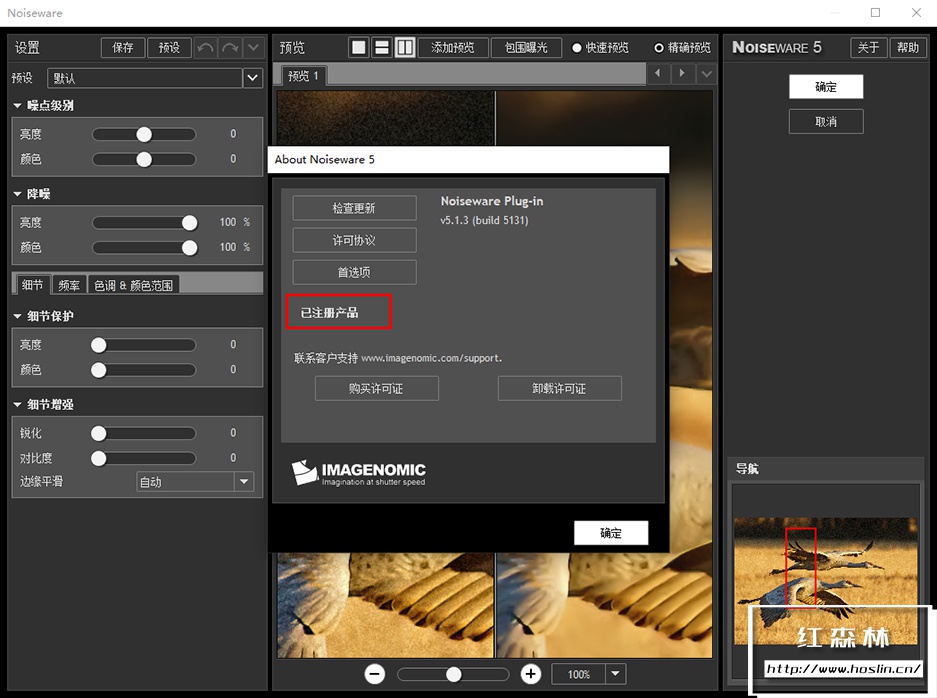Click the 包围曝光 bracketing button
This screenshot has height=698, width=937.
coord(526,48)
